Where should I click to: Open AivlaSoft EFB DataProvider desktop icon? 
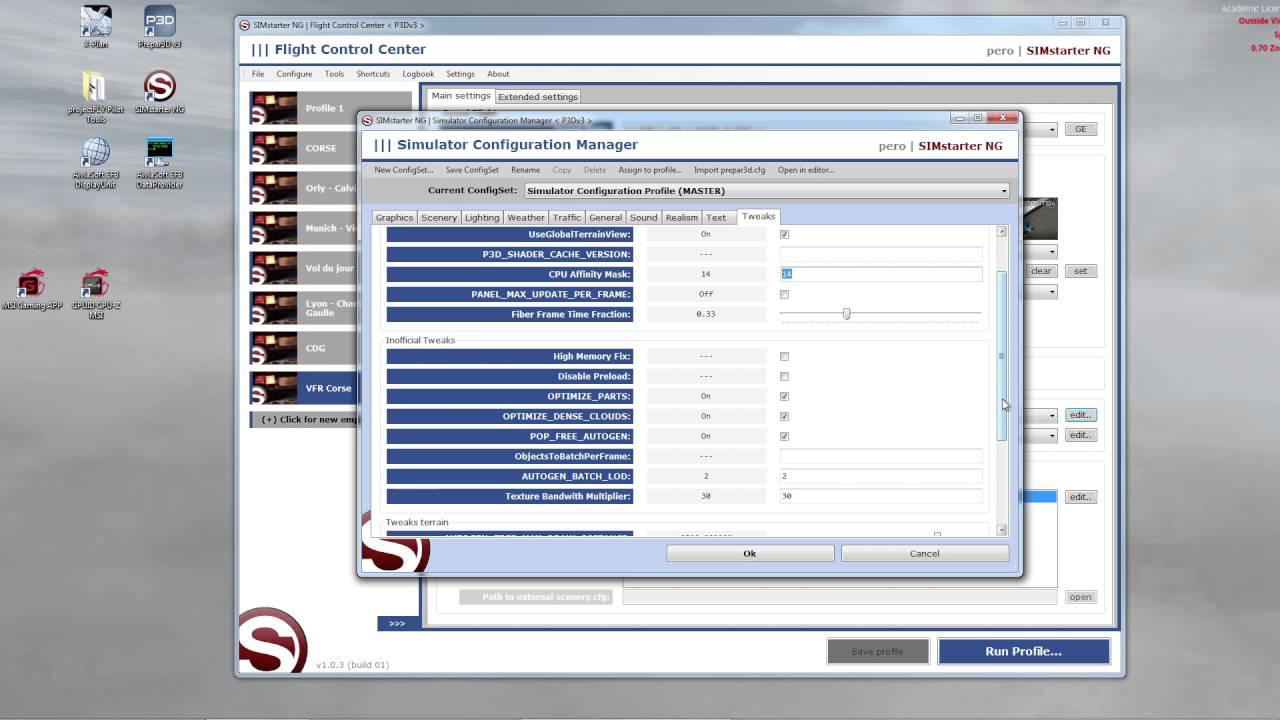(160, 161)
